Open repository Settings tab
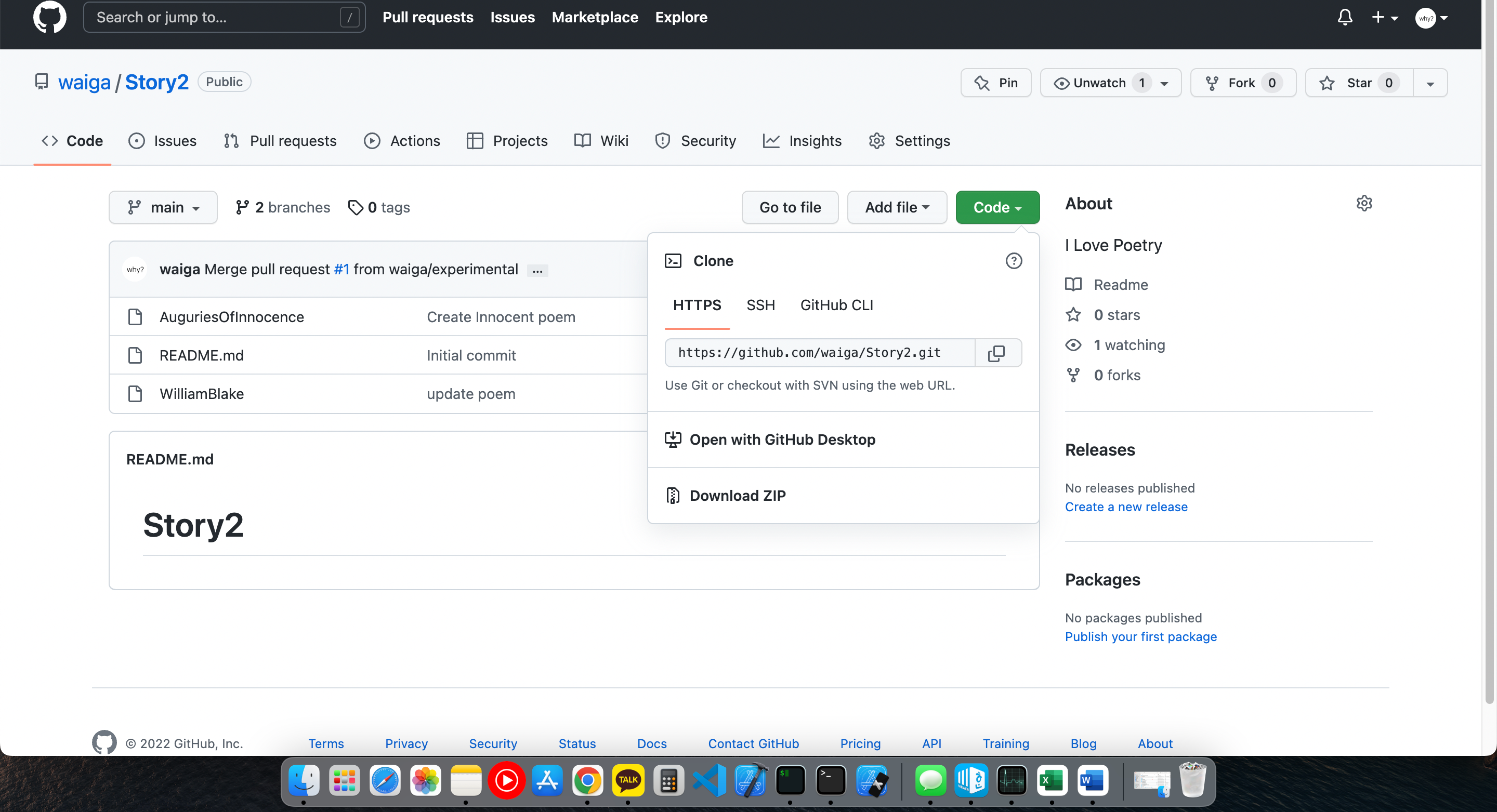This screenshot has width=1497, height=812. (x=910, y=141)
